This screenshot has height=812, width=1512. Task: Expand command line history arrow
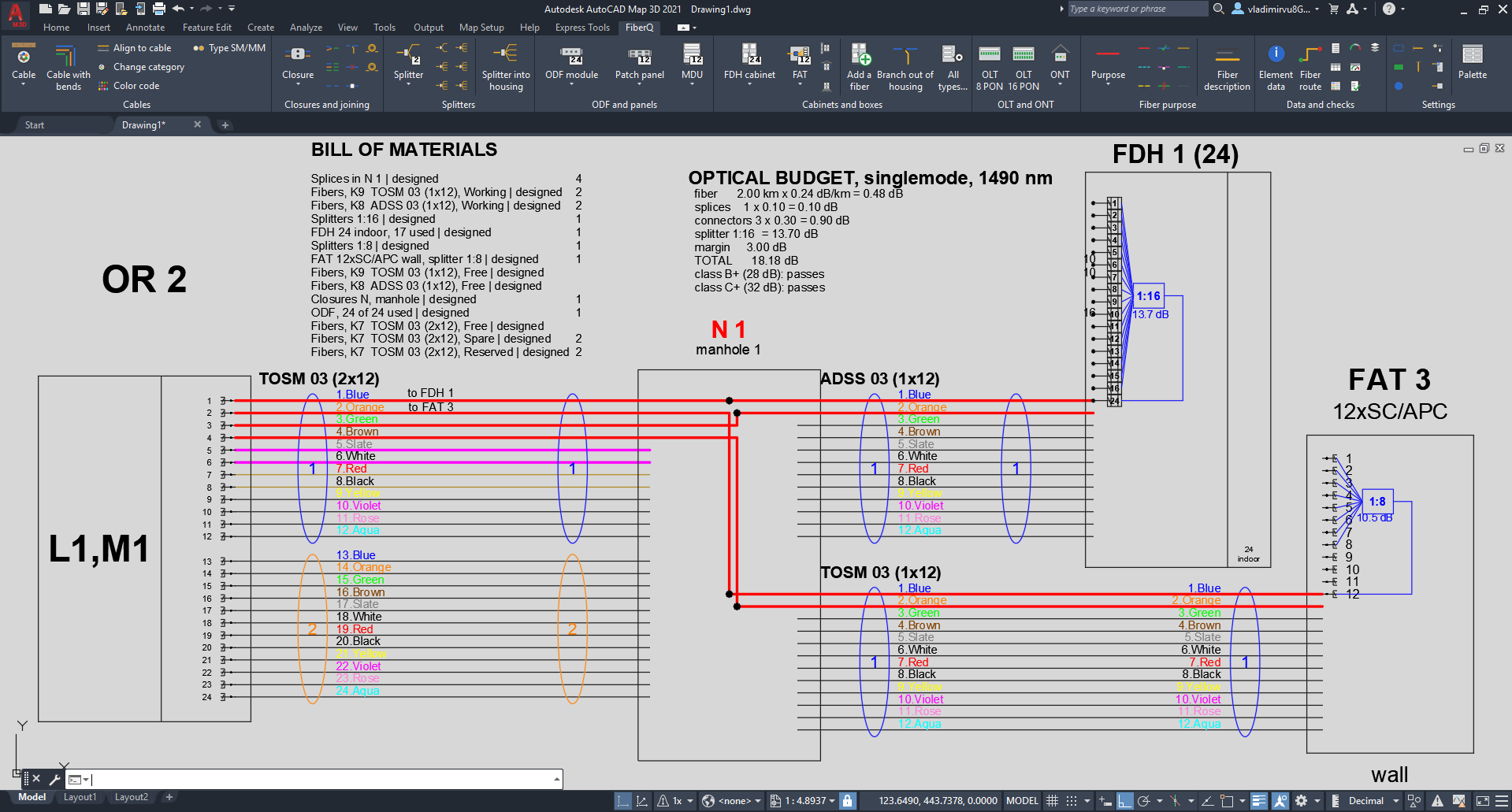point(557,779)
